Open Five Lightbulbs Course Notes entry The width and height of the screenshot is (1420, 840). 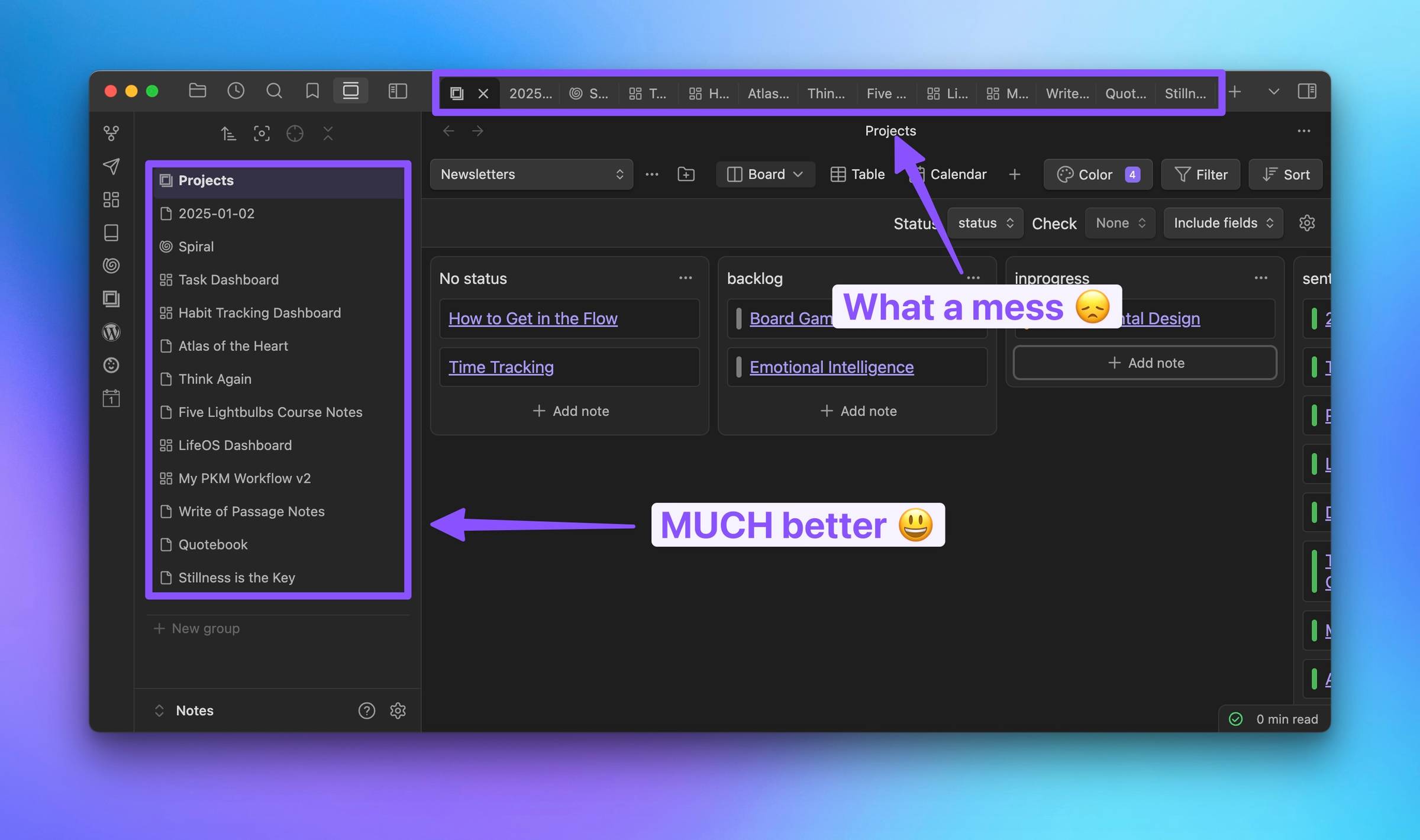point(278,412)
